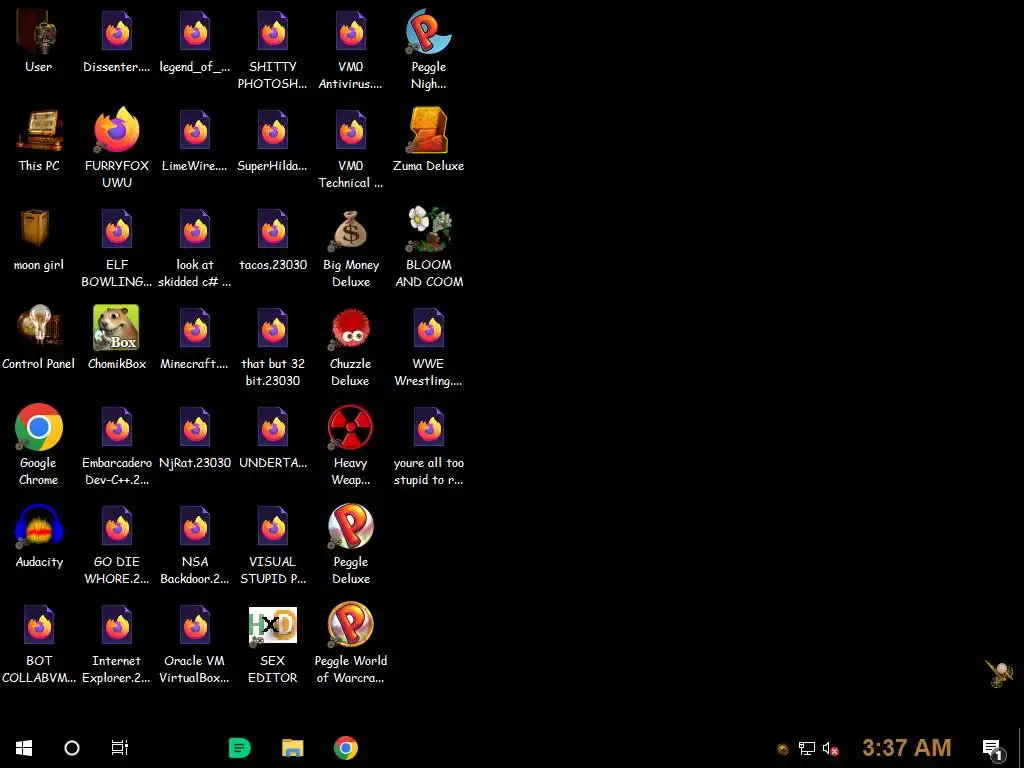Select the ChomikBox shortcut

116,328
